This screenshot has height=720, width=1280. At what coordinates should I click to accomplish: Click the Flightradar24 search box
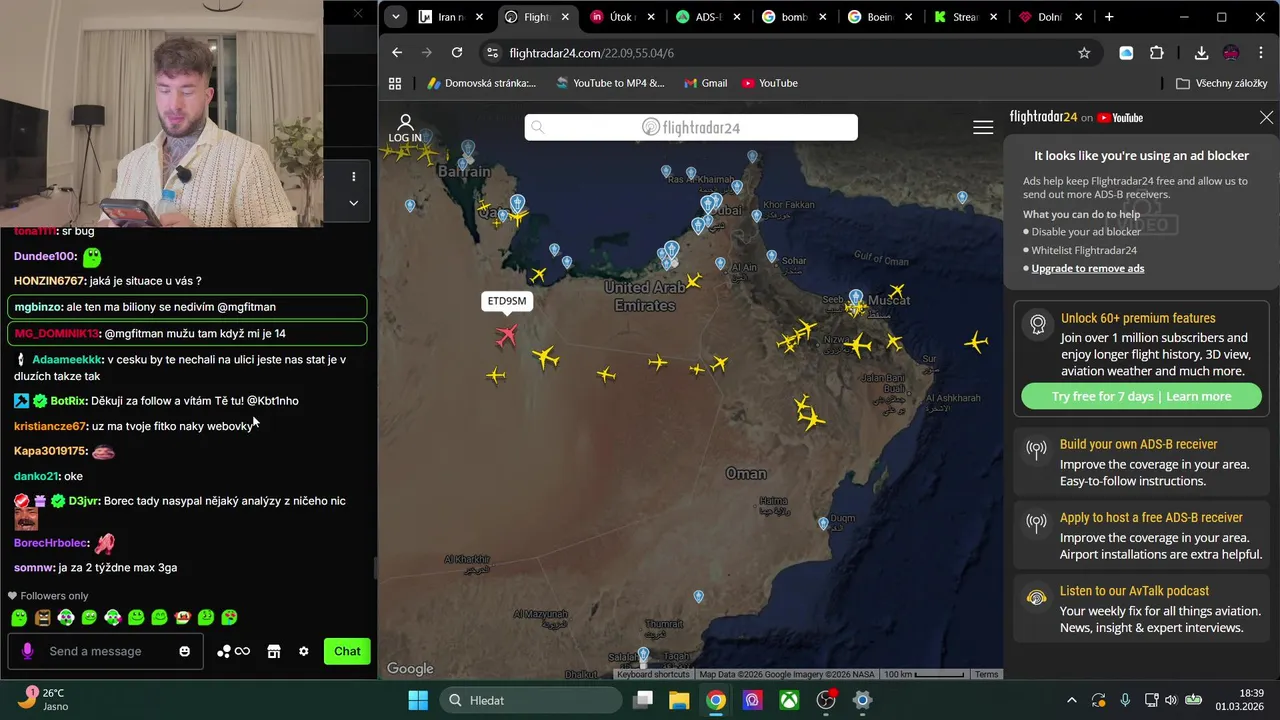click(x=691, y=127)
